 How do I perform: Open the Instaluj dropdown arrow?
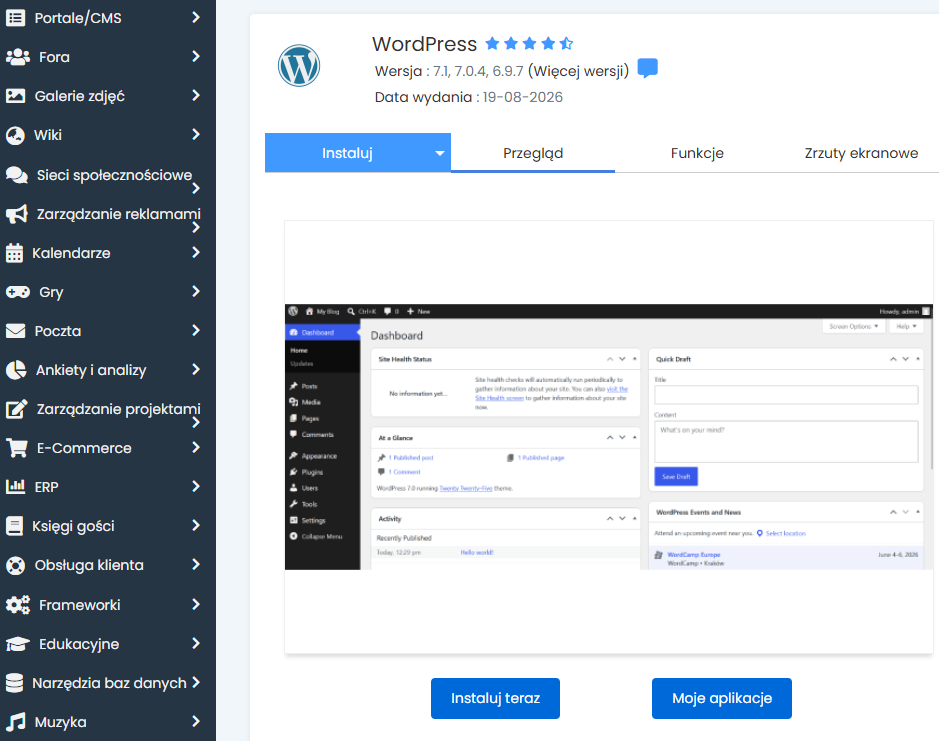(x=440, y=153)
